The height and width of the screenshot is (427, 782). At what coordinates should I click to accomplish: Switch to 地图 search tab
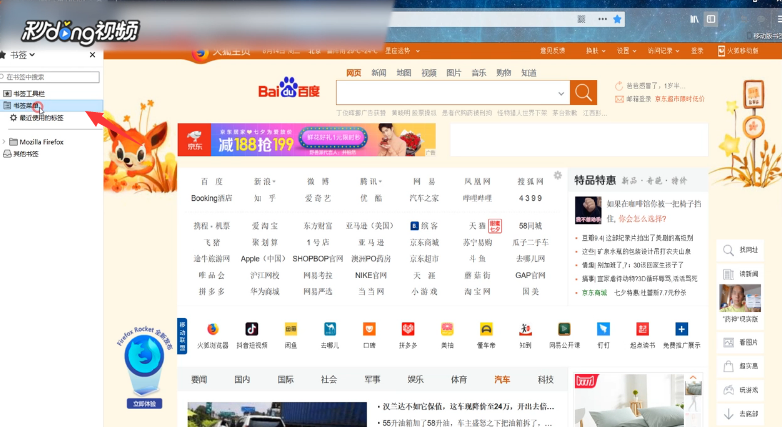click(404, 73)
